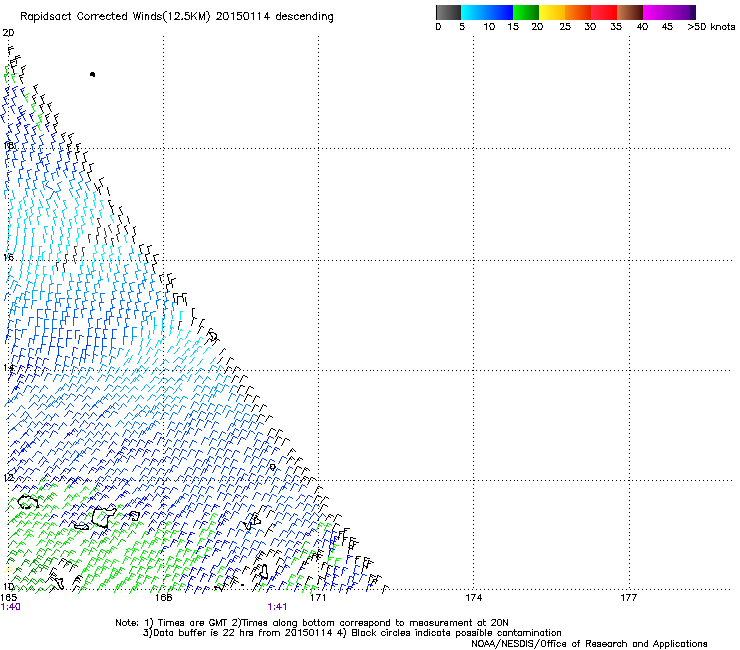Click the green 15-20 knots color band
The height and width of the screenshot is (650, 740).
pos(526,12)
